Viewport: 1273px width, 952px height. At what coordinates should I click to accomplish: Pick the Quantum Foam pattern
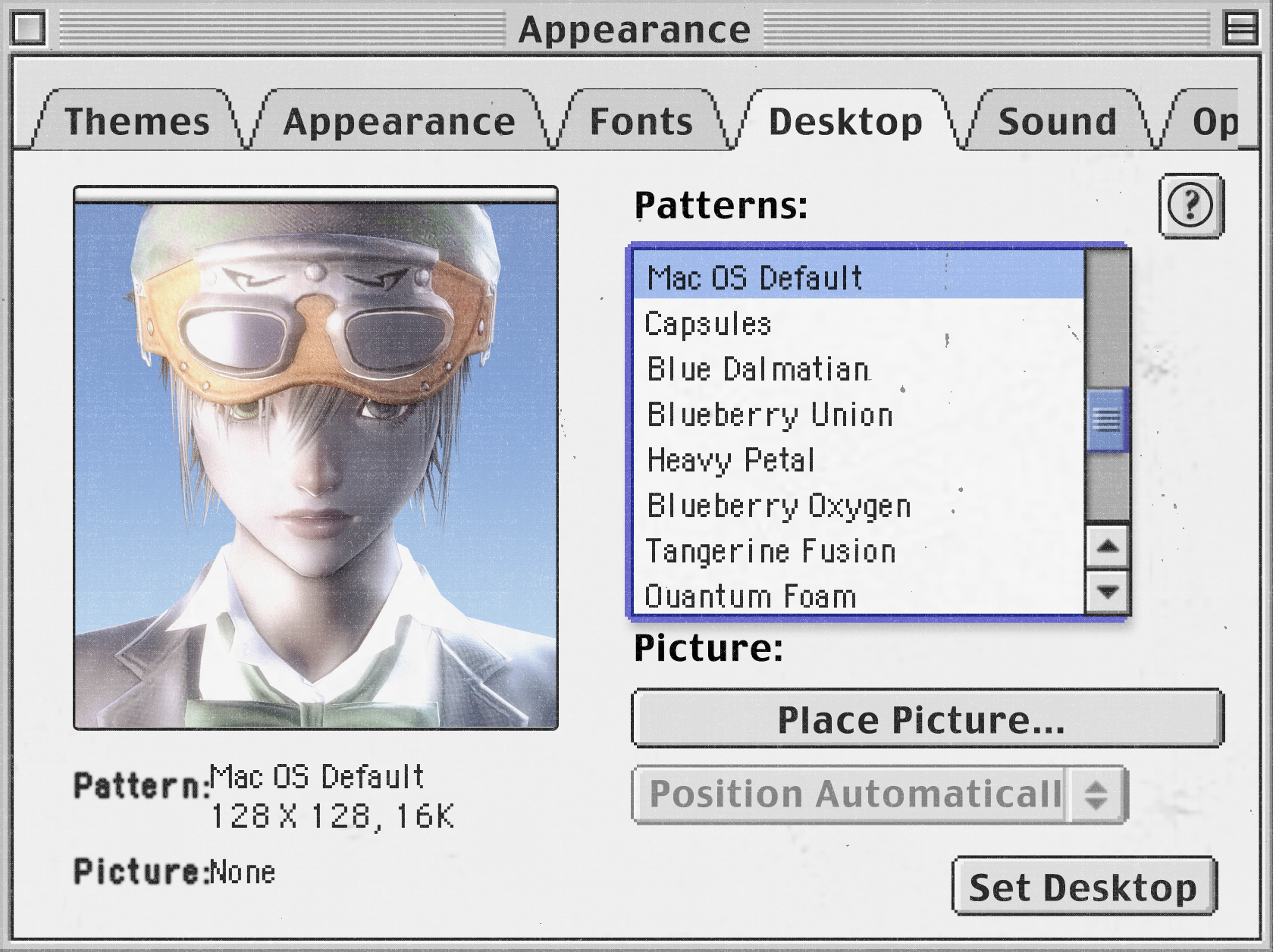click(x=859, y=594)
